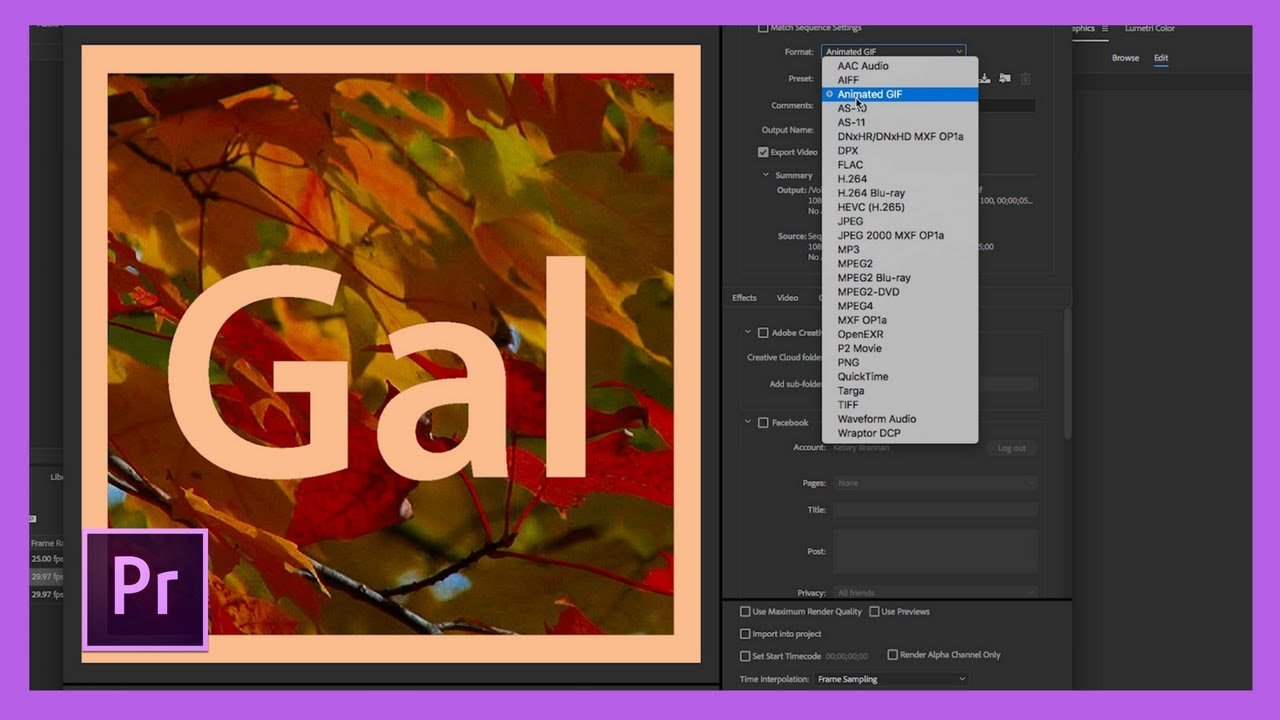Click the Save Preset icon
The image size is (1280, 720).
click(x=984, y=78)
